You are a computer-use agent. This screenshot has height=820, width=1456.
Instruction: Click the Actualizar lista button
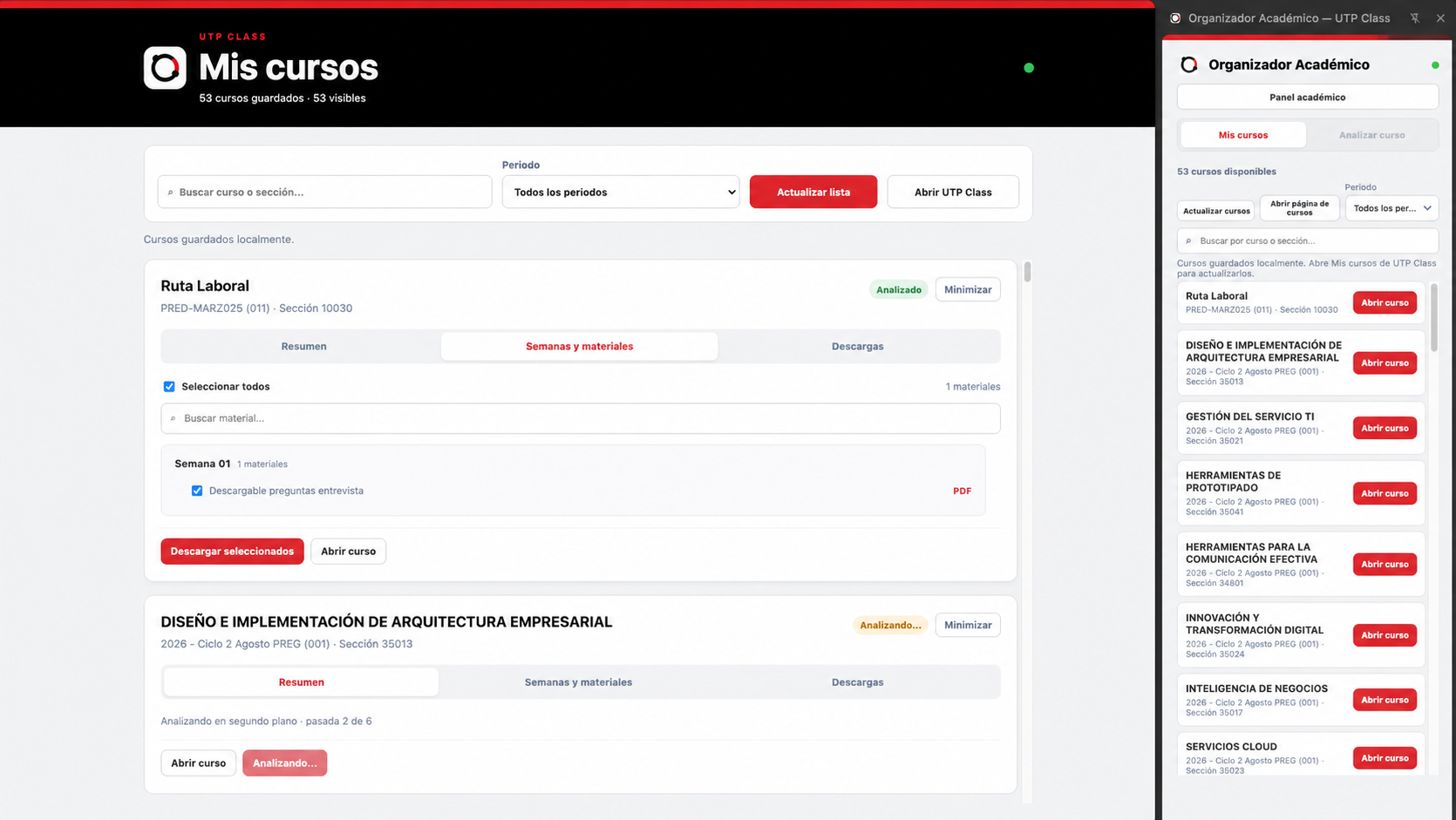pyautogui.click(x=813, y=192)
